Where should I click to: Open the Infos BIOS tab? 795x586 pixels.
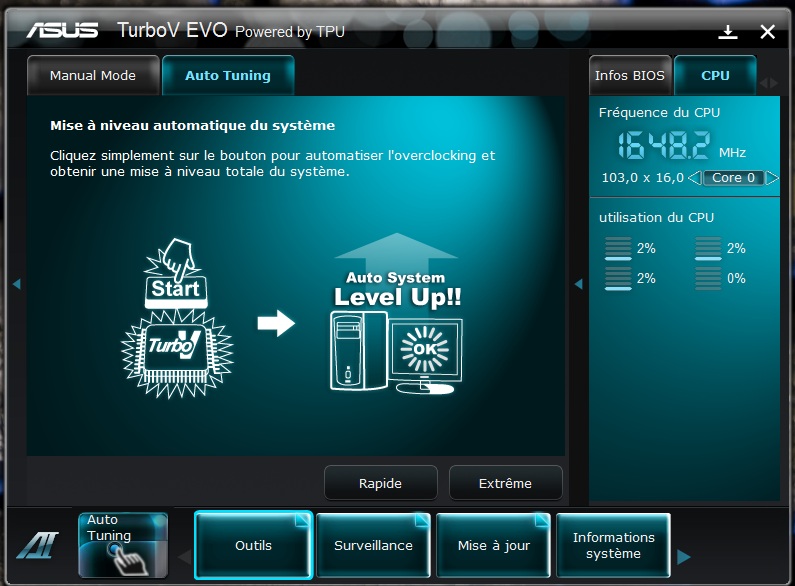tap(627, 76)
